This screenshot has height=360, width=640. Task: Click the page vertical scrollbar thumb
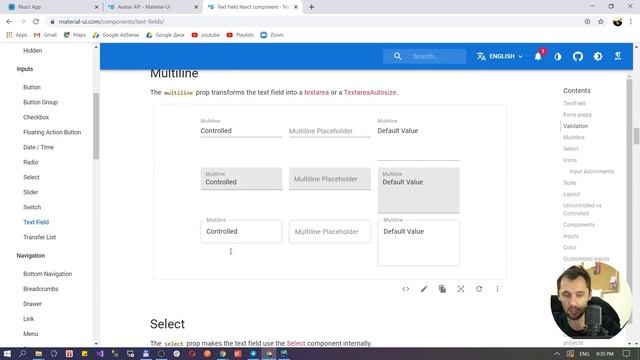[636, 136]
